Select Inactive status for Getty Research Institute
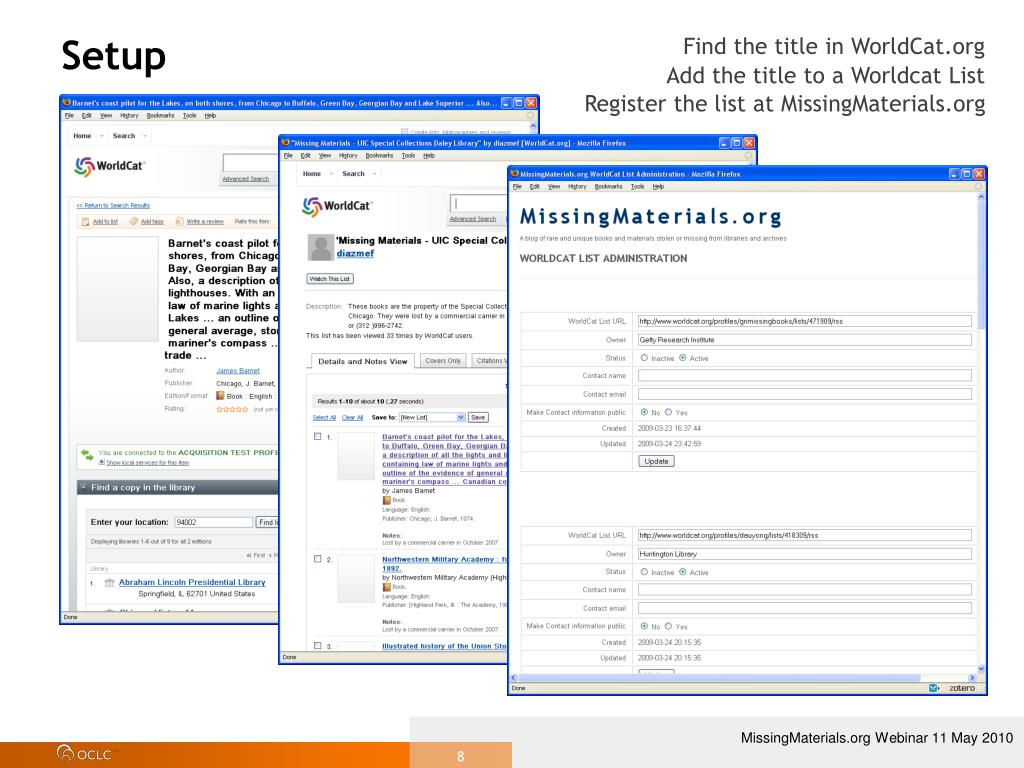 [645, 358]
